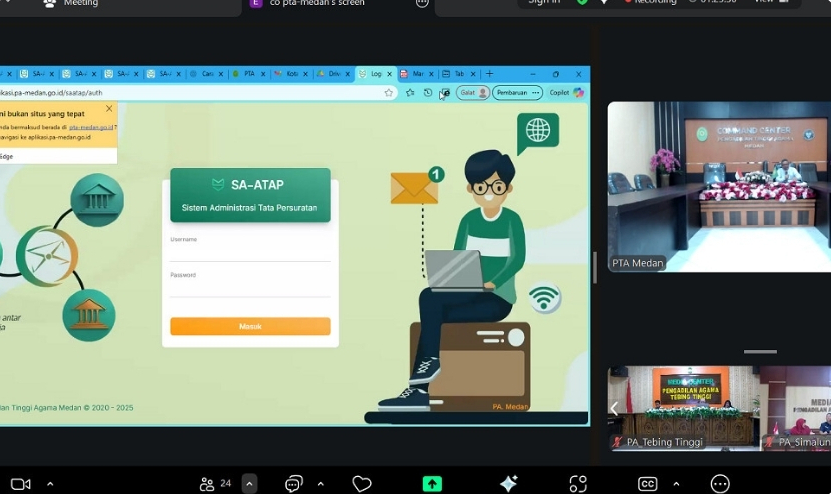Click the heart reactions icon

362,483
